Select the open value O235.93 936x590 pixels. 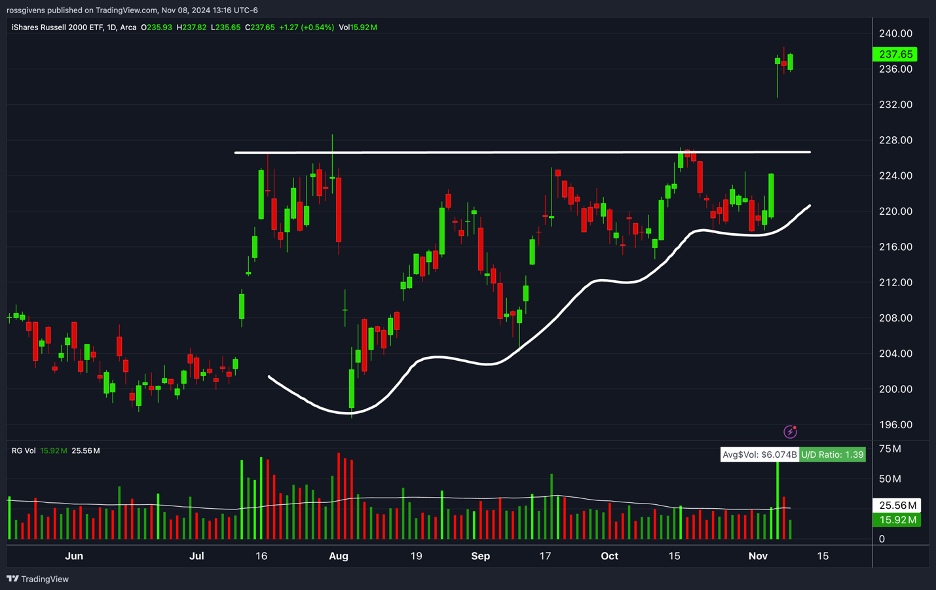[156, 27]
